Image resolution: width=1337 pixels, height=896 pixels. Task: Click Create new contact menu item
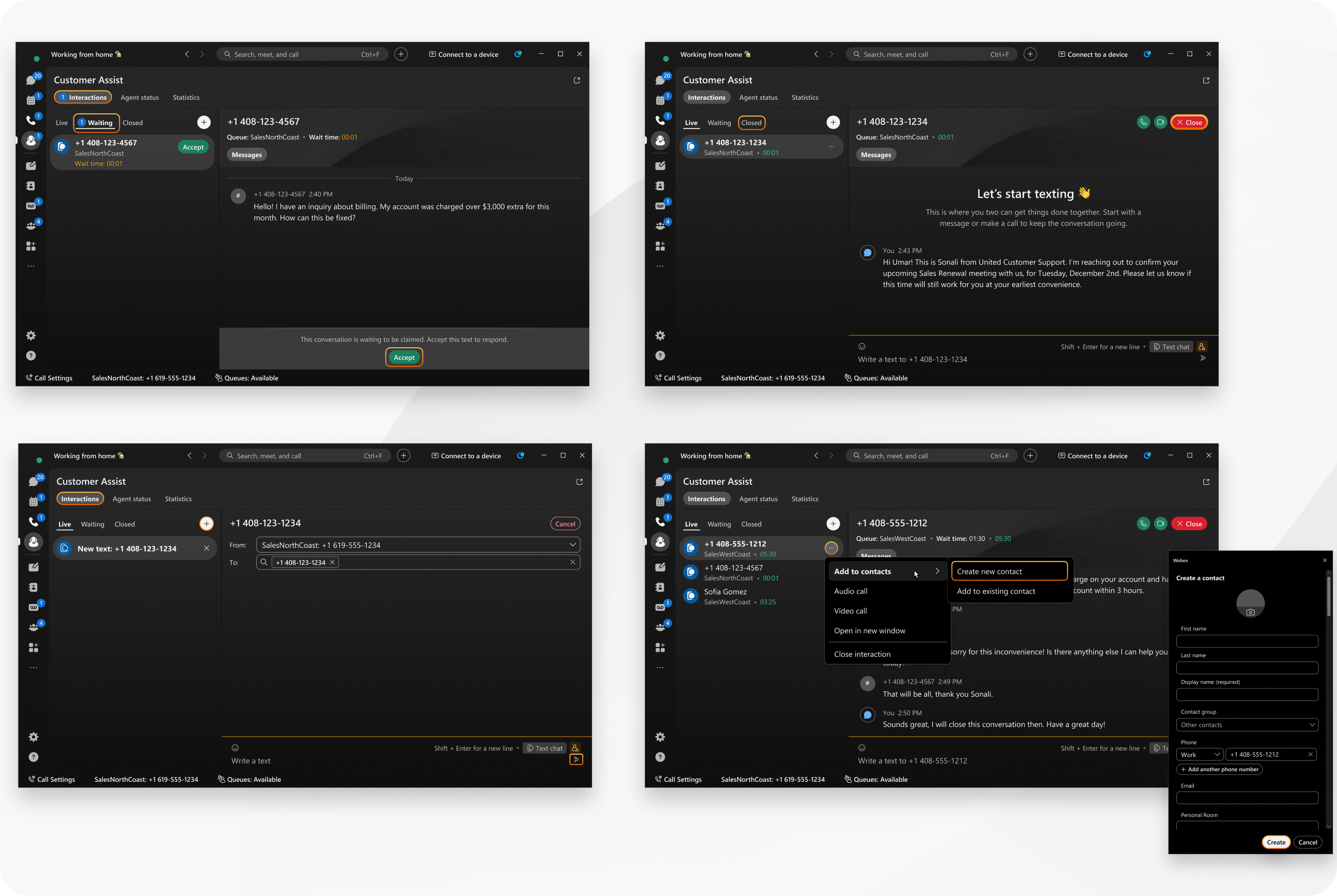1010,571
